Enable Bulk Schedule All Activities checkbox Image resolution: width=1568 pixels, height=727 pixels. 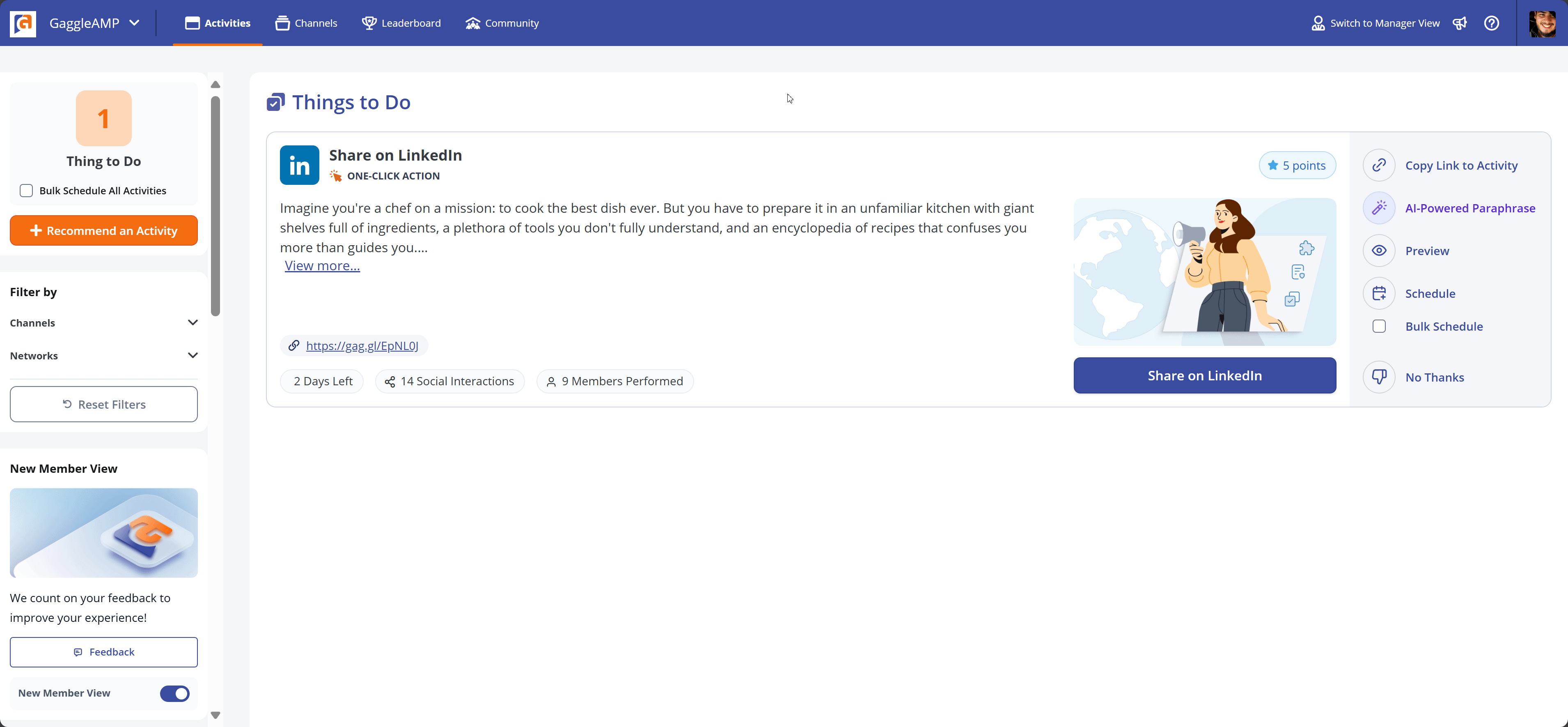pyautogui.click(x=27, y=190)
